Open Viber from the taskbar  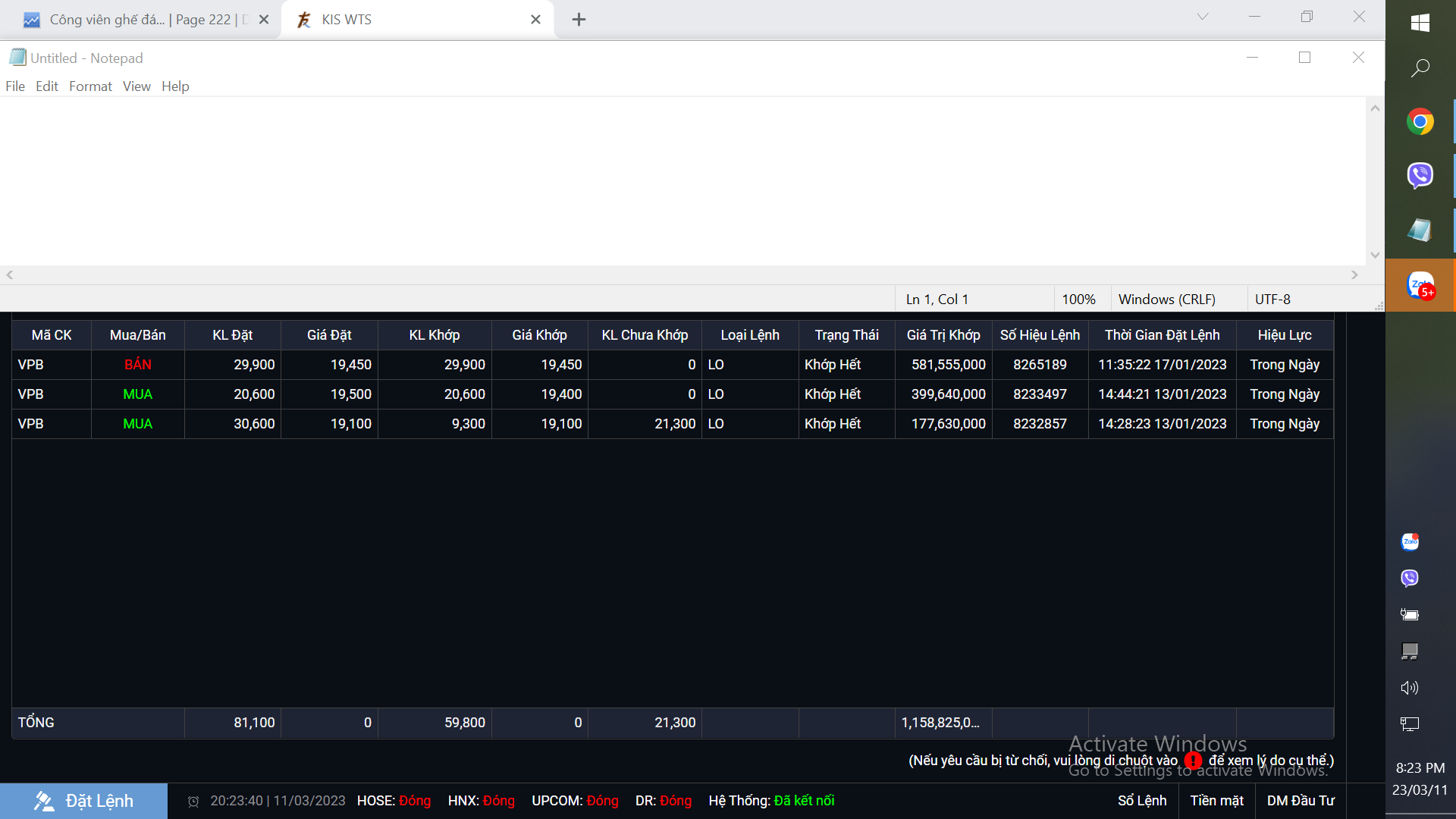click(x=1420, y=175)
